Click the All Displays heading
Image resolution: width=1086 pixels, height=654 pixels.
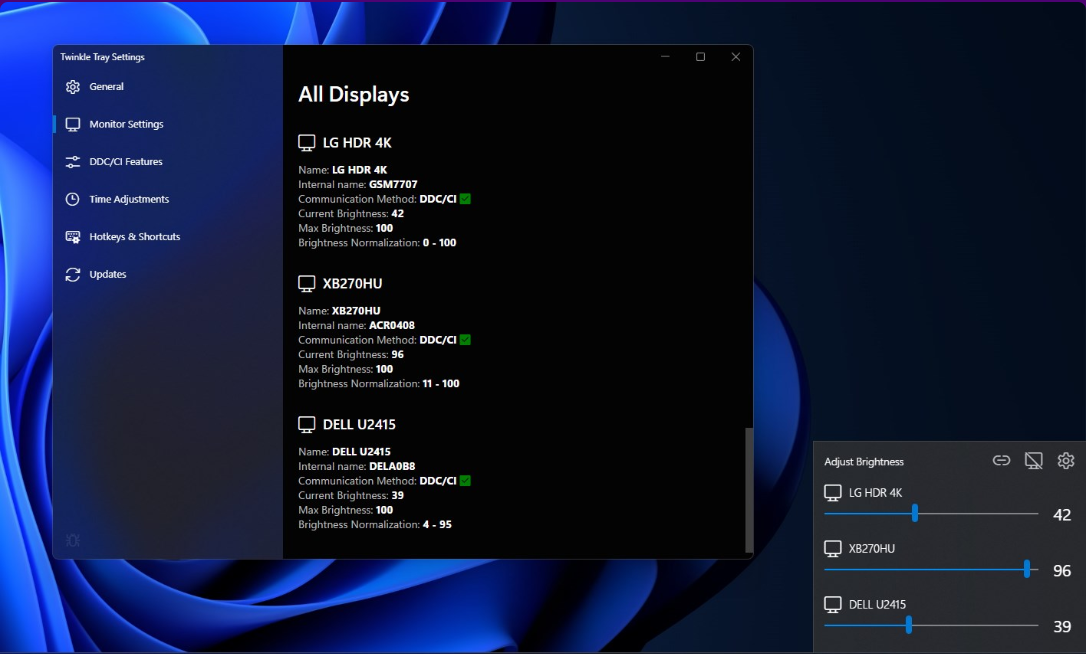coord(354,94)
